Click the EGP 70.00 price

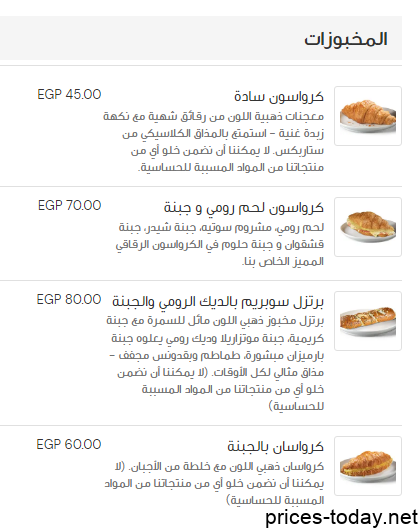click(x=69, y=205)
